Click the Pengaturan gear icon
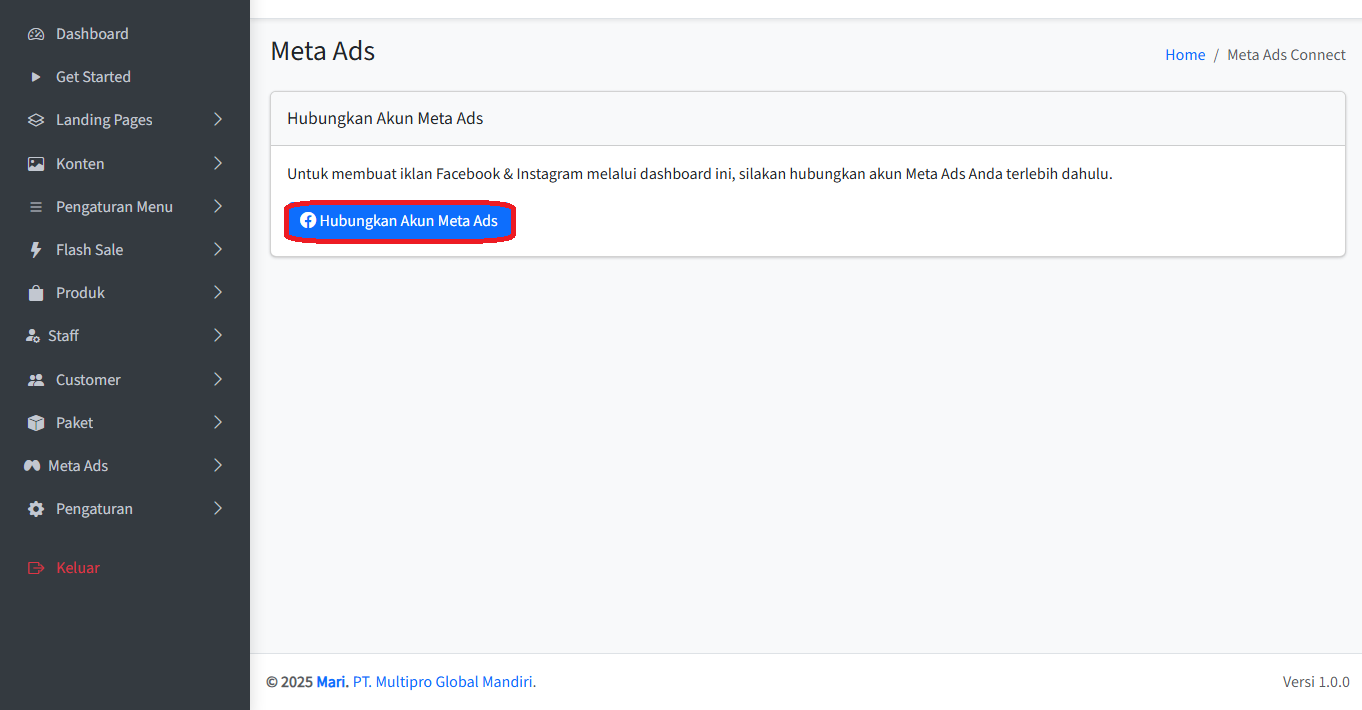1362x710 pixels. point(36,509)
